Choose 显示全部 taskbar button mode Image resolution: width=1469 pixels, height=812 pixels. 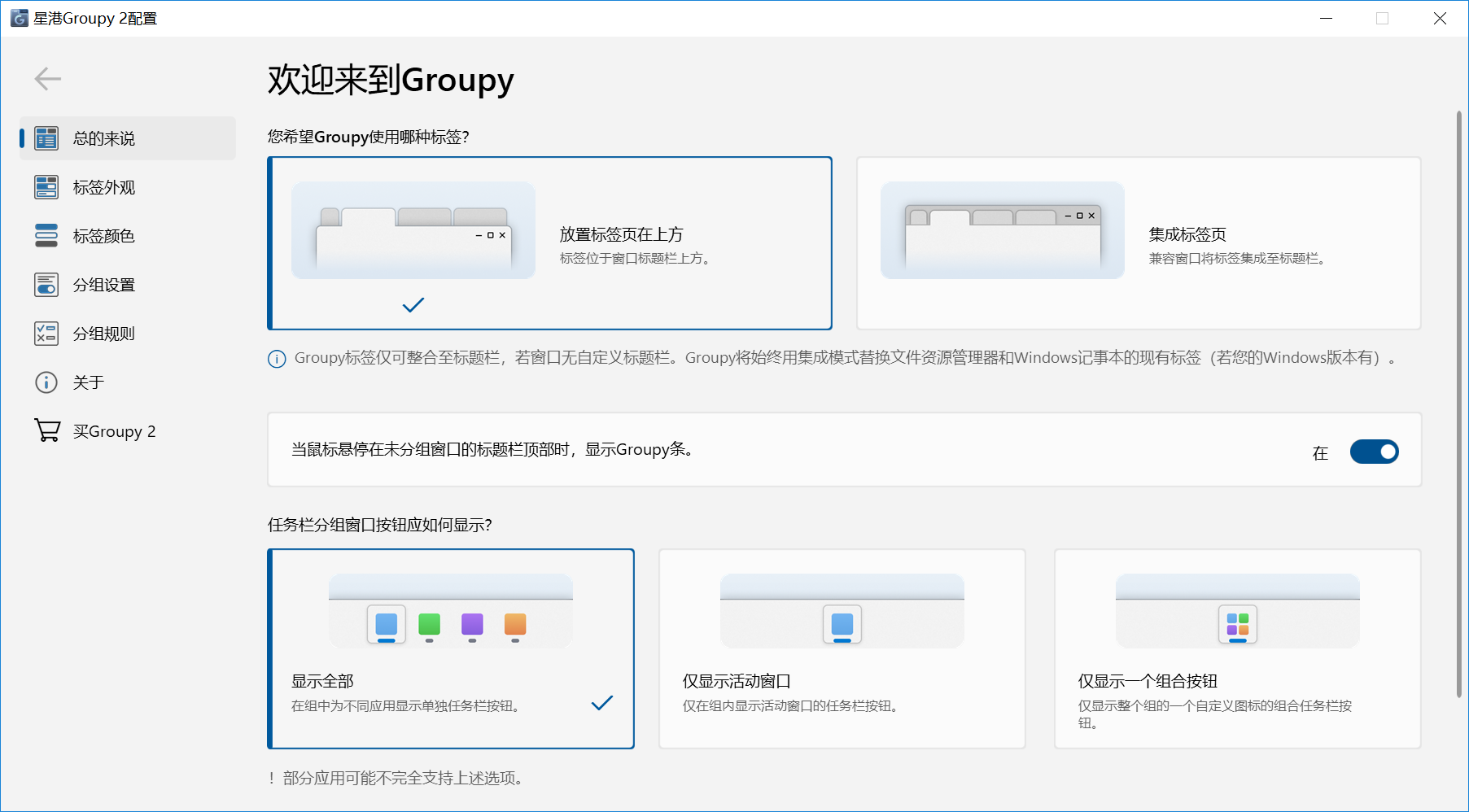tap(451, 648)
